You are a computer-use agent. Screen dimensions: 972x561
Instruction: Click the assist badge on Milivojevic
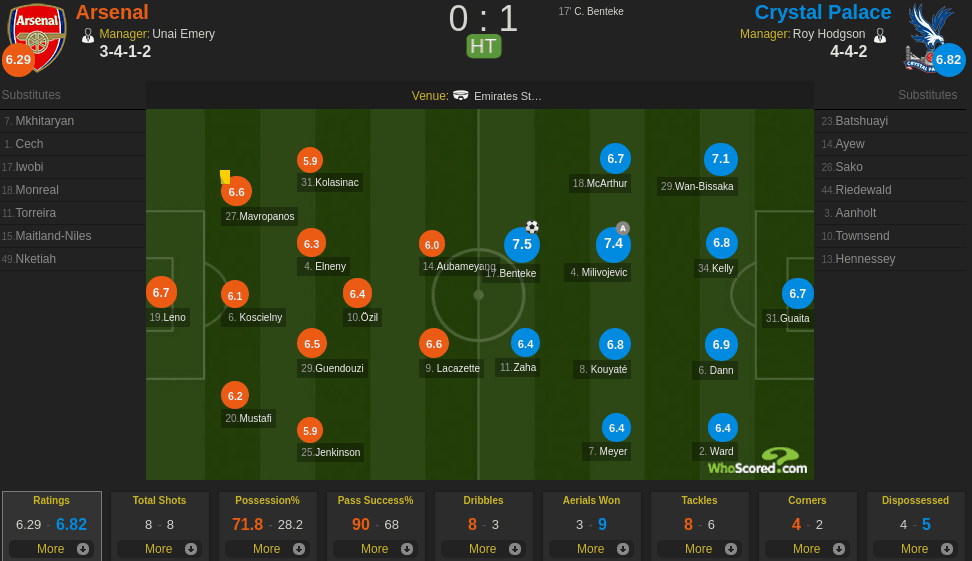click(x=623, y=228)
